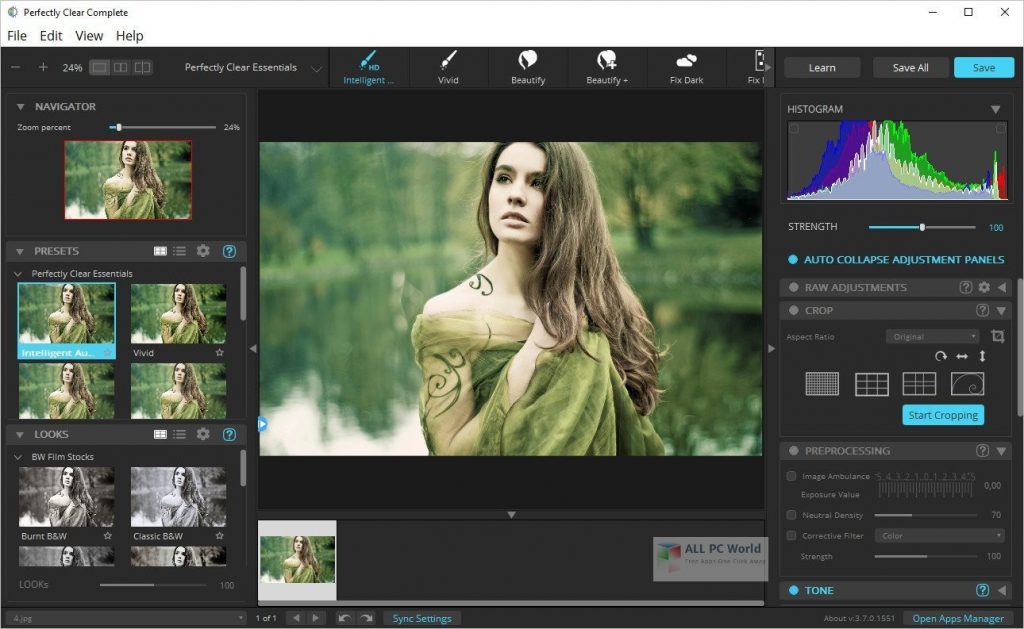The width and height of the screenshot is (1024, 629).
Task: Expand the Preprocessing panel
Action: (1002, 450)
